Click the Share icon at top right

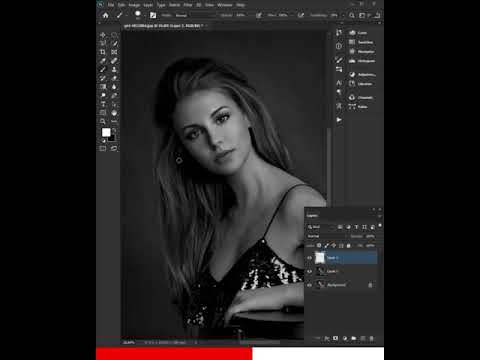click(377, 15)
